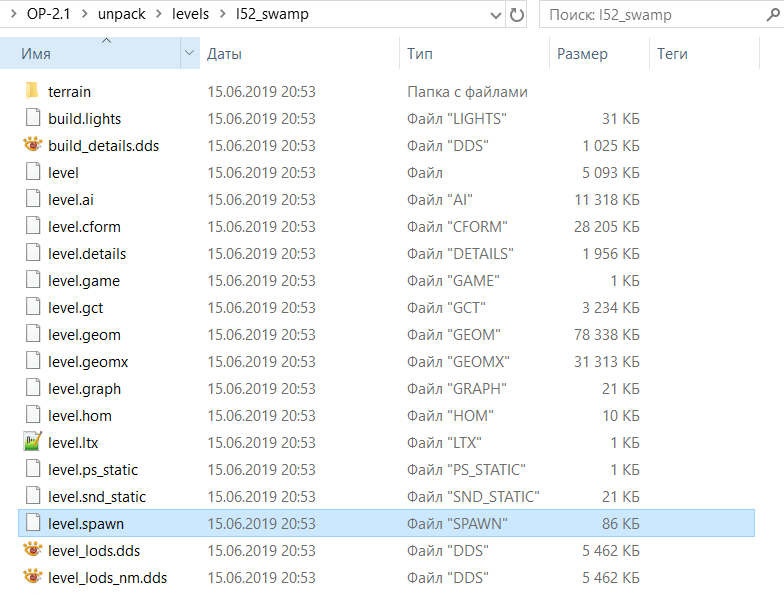Select the build_details.dds file name

coord(104,146)
